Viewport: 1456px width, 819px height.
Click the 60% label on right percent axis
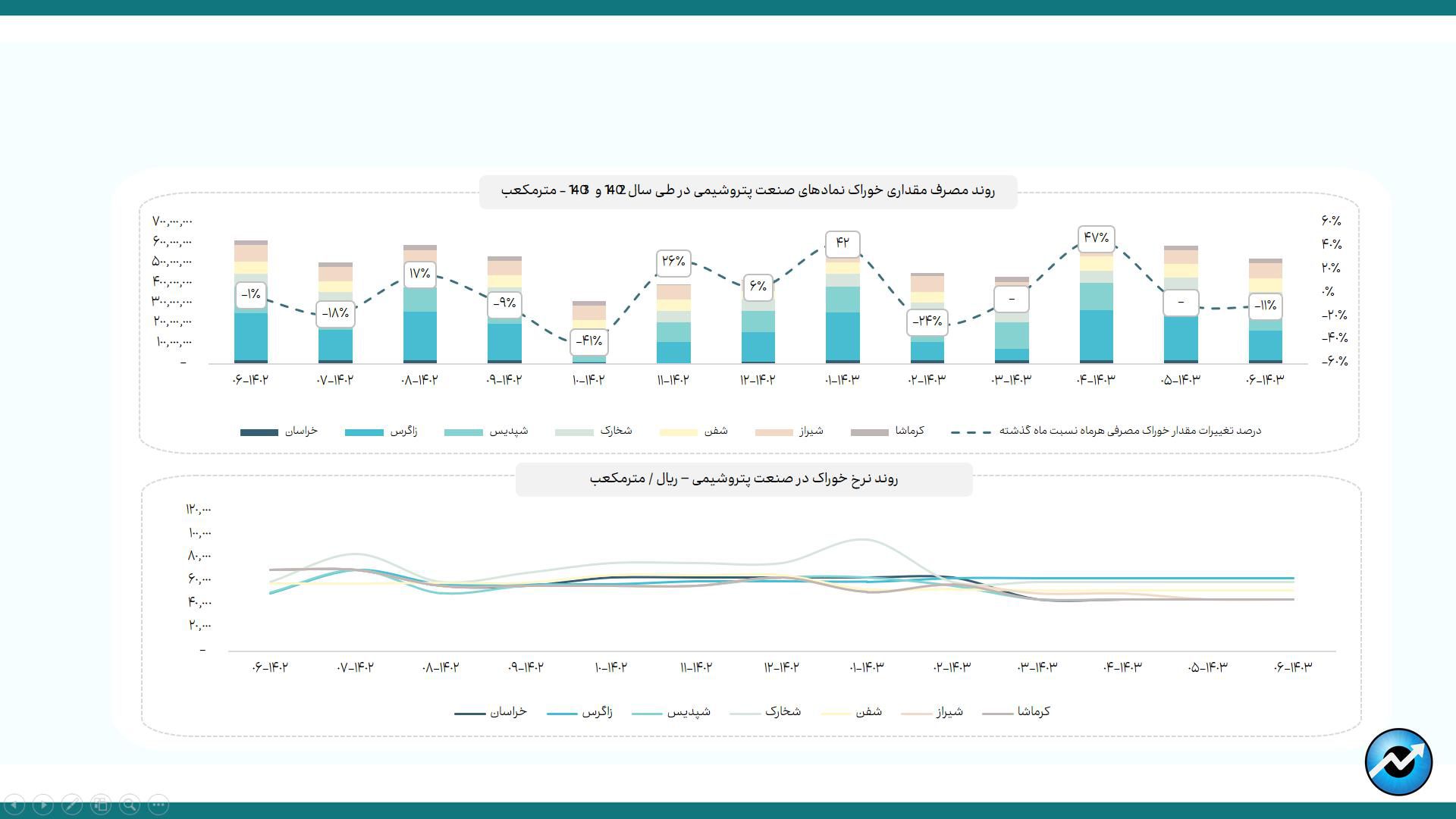point(1331,221)
